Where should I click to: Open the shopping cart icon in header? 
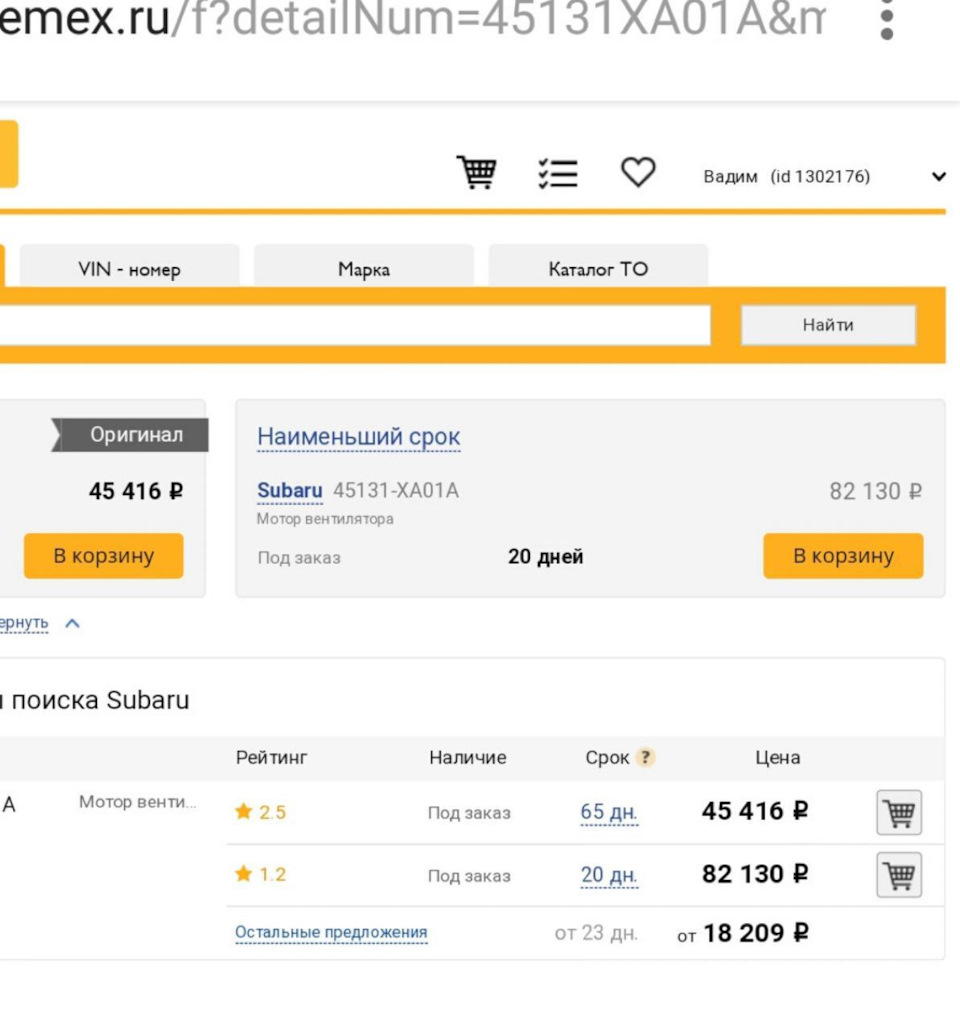pos(477,173)
